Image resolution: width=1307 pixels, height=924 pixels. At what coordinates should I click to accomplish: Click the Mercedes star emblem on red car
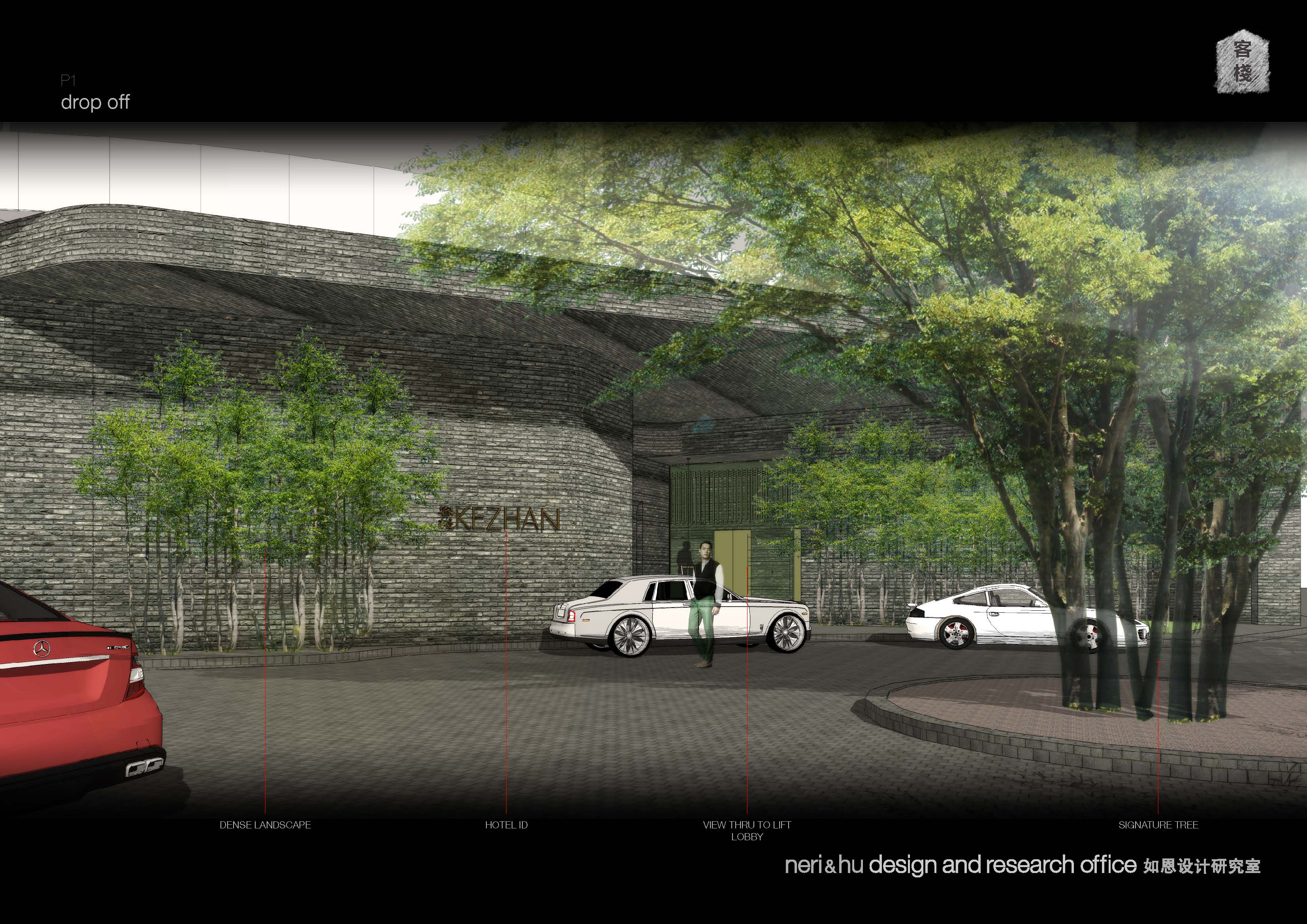(x=41, y=648)
